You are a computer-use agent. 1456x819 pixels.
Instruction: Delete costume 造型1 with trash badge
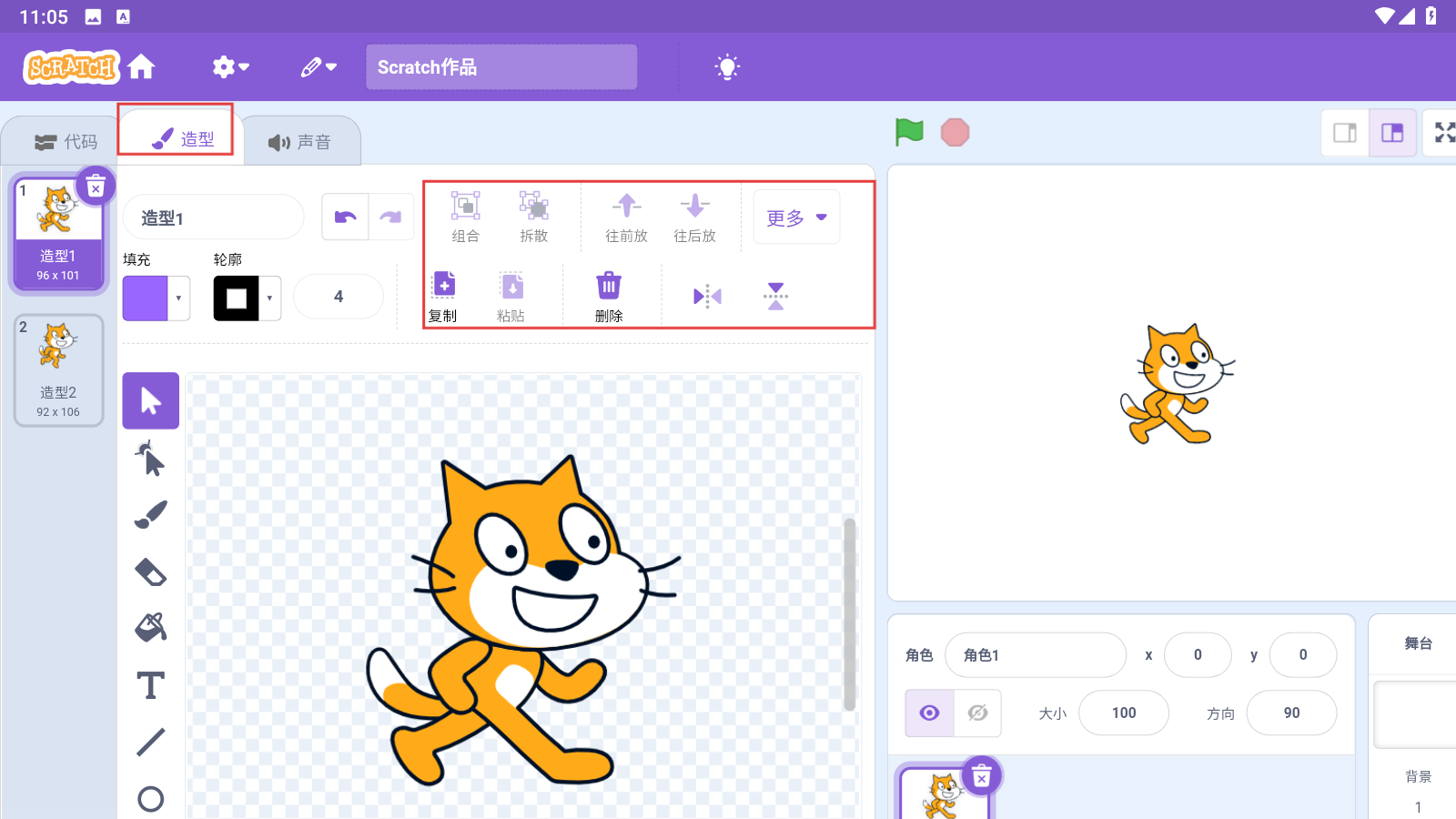click(x=96, y=187)
